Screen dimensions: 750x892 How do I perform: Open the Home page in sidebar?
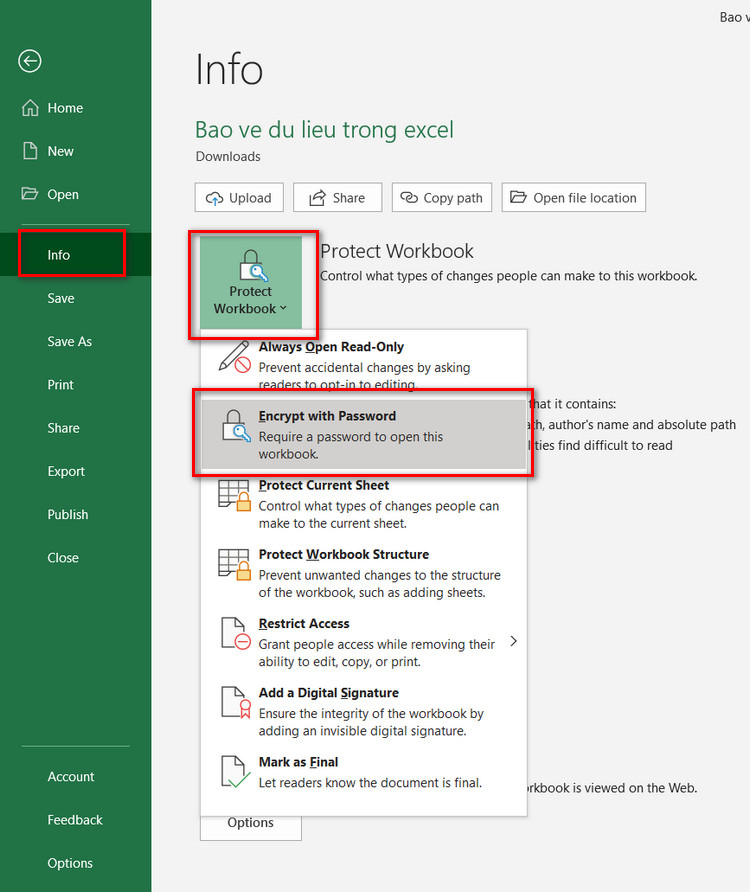tap(76, 108)
